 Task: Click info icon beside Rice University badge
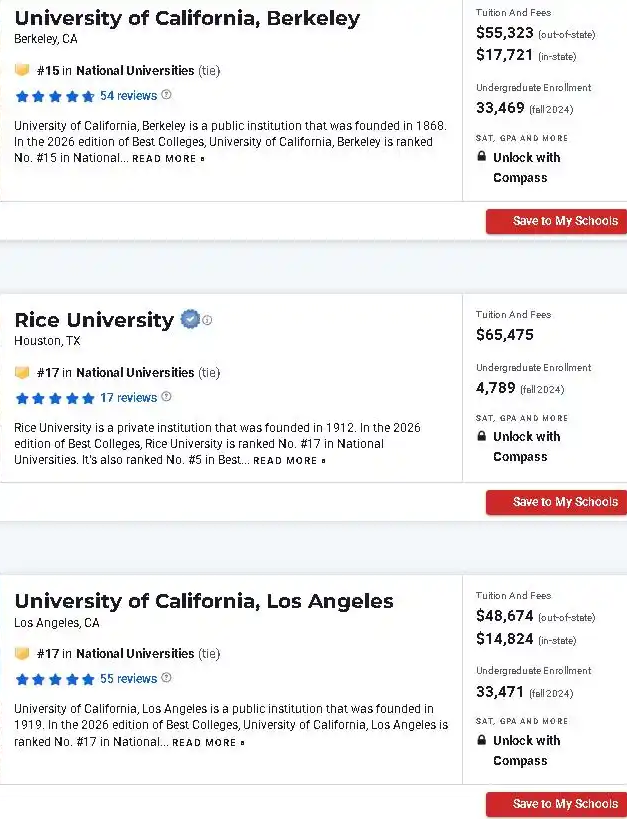208,321
